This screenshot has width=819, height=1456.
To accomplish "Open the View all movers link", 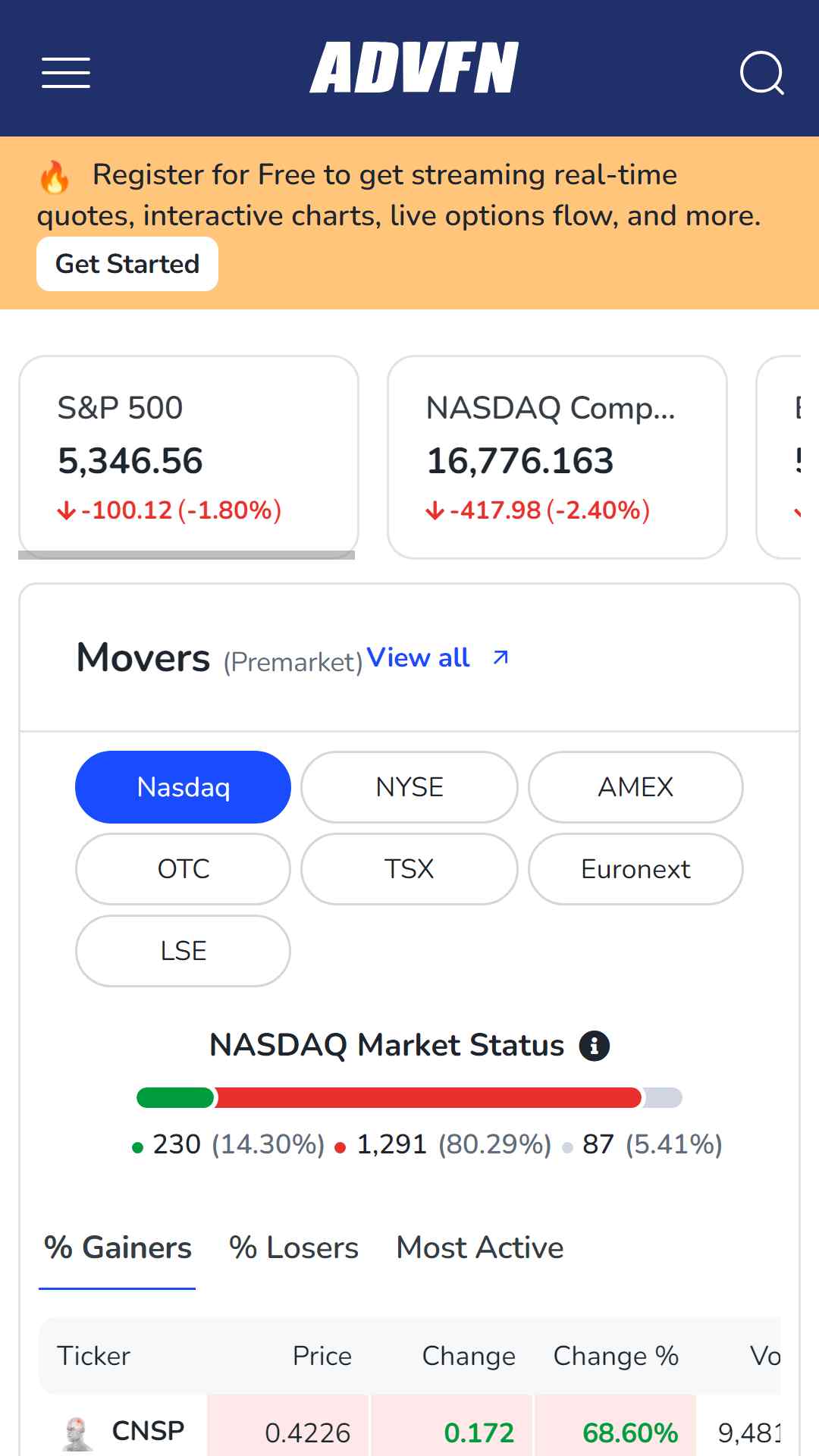I will pos(418,657).
